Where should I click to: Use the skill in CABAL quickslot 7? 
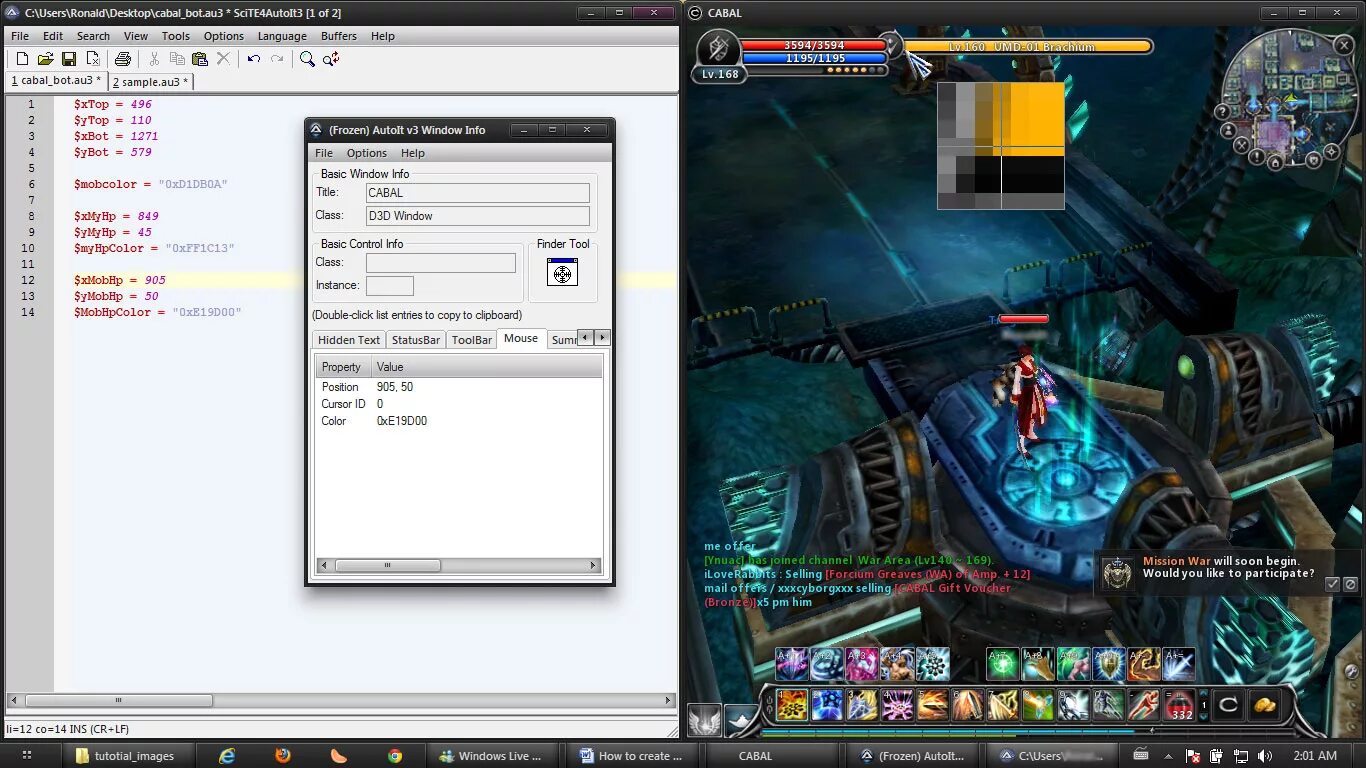(1003, 705)
